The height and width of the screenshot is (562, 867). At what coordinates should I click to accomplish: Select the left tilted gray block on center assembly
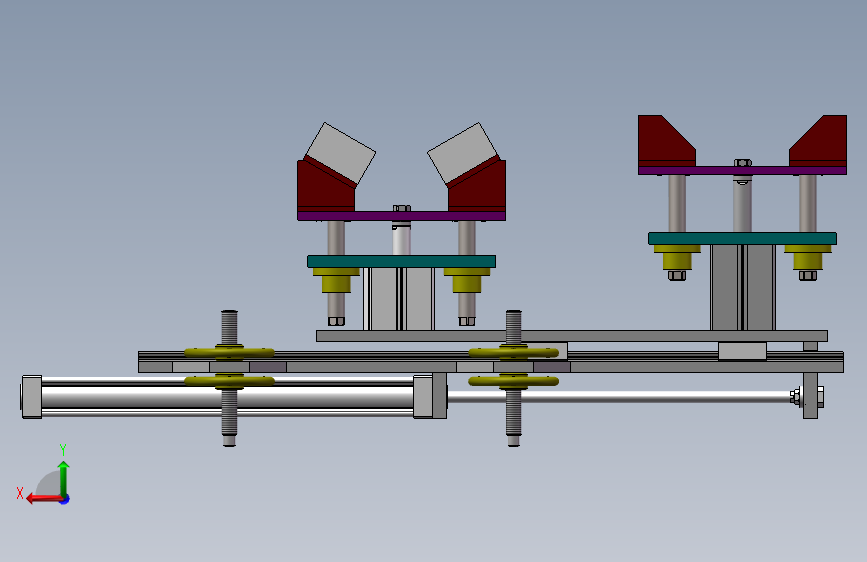click(x=341, y=153)
